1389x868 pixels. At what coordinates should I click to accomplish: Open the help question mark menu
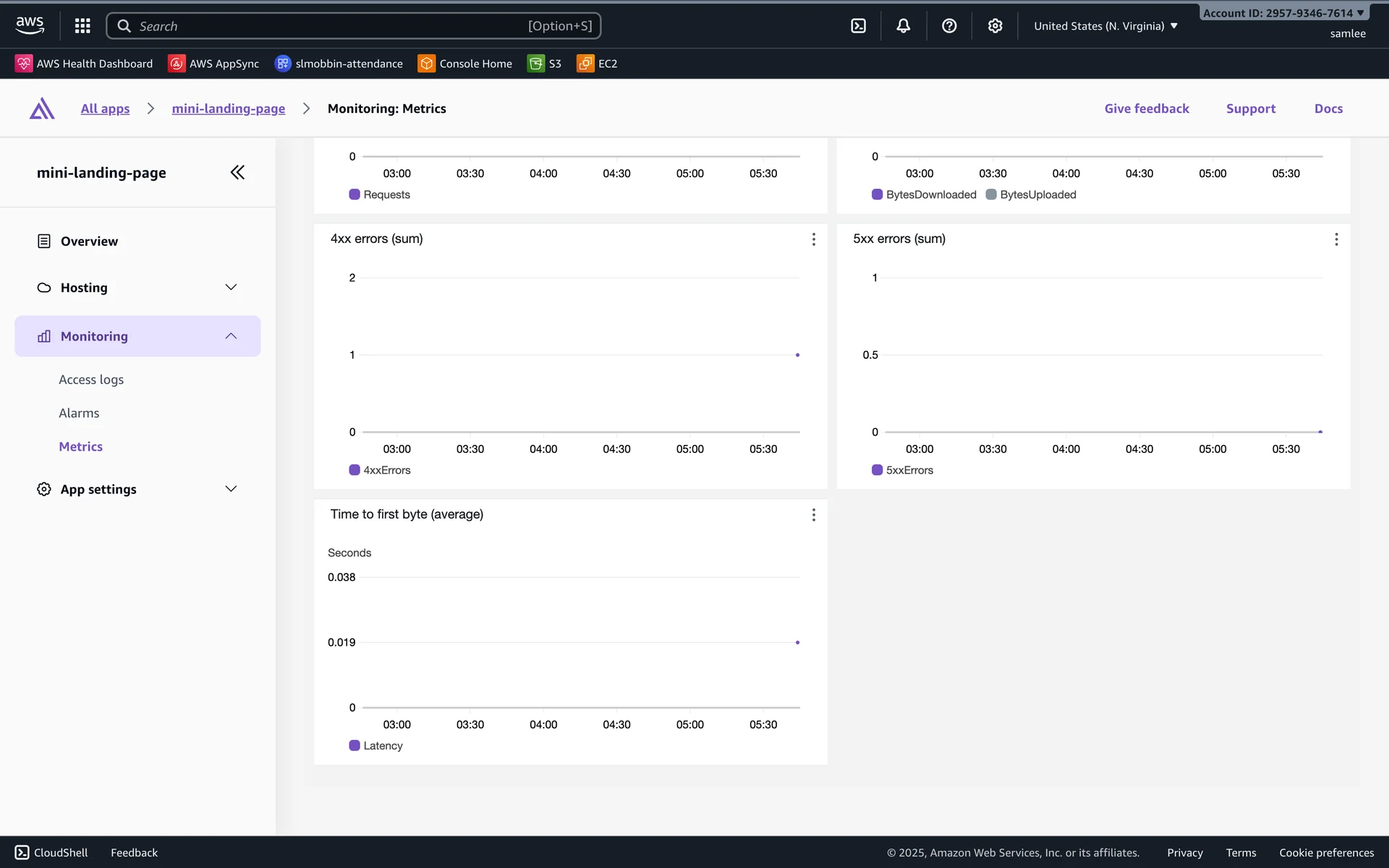coord(949,26)
